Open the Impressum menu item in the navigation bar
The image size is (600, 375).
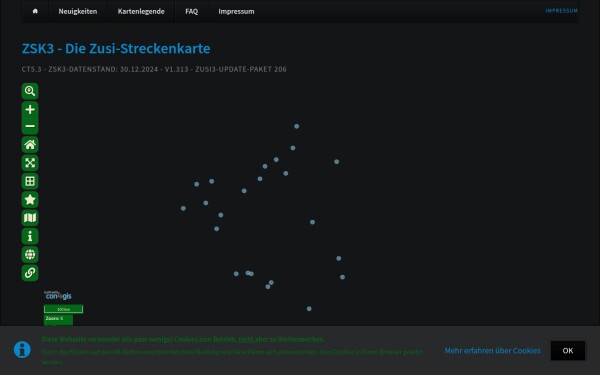pyautogui.click(x=236, y=11)
